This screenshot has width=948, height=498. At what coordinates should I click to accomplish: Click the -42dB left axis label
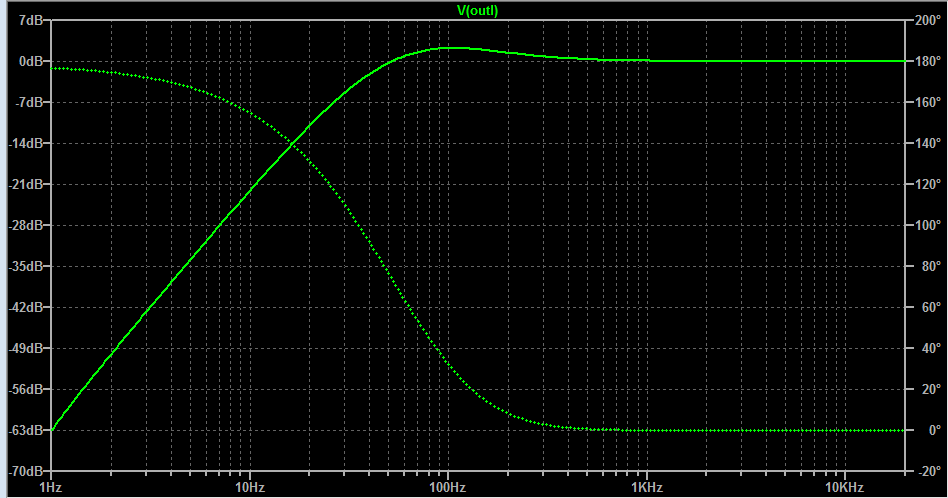[27, 308]
